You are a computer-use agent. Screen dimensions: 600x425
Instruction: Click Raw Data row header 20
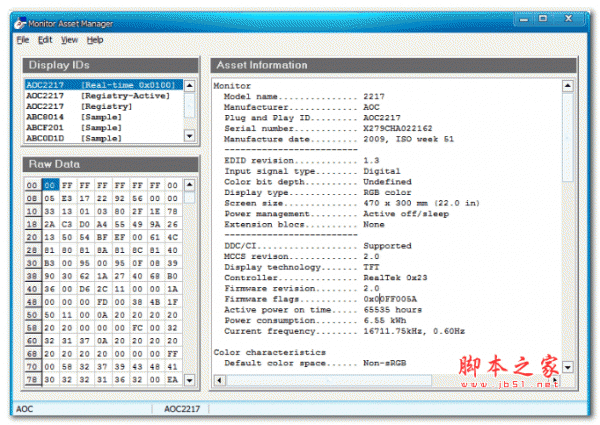(x=32, y=238)
